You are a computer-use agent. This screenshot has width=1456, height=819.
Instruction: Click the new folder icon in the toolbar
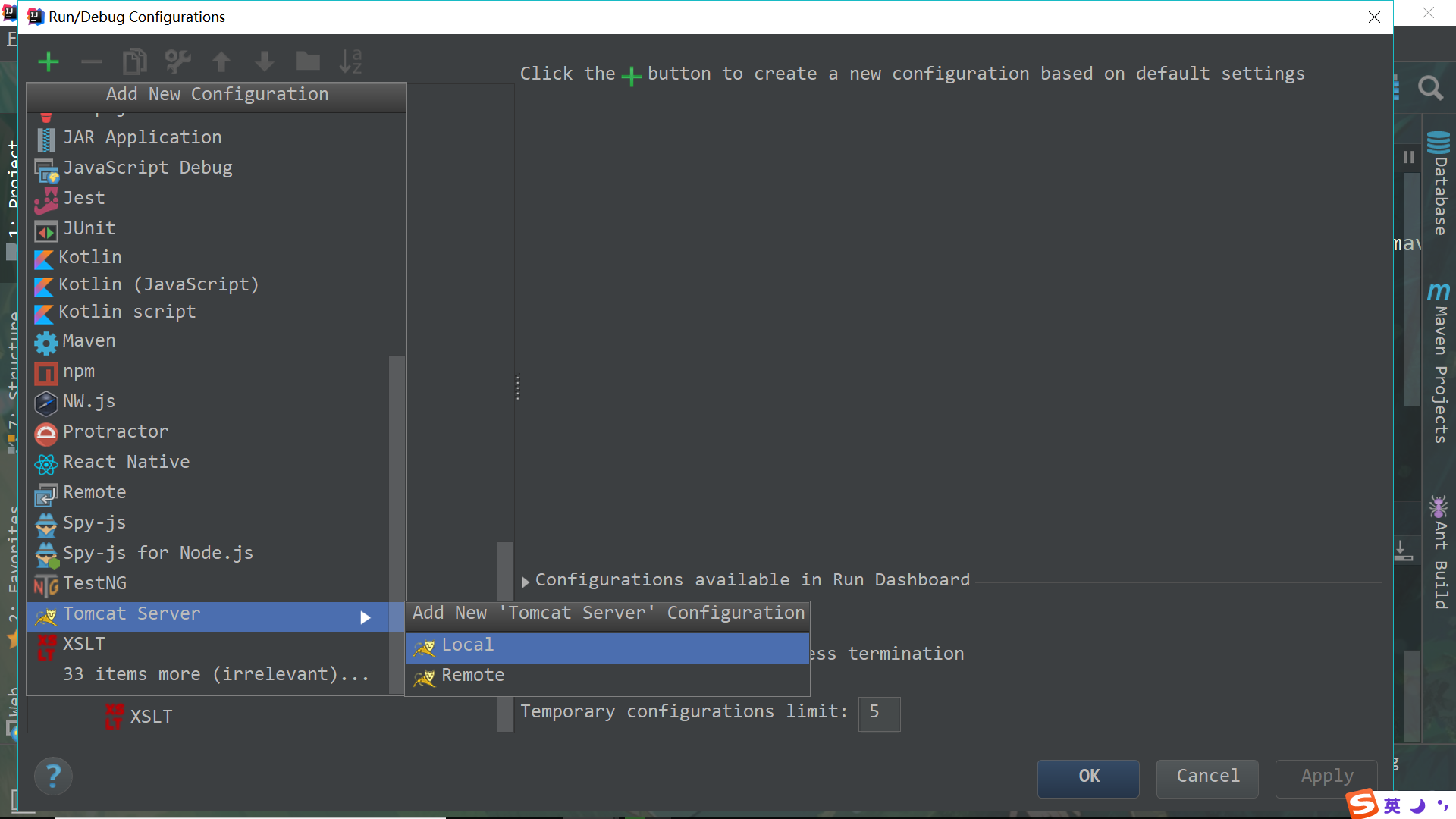pyautogui.click(x=307, y=61)
